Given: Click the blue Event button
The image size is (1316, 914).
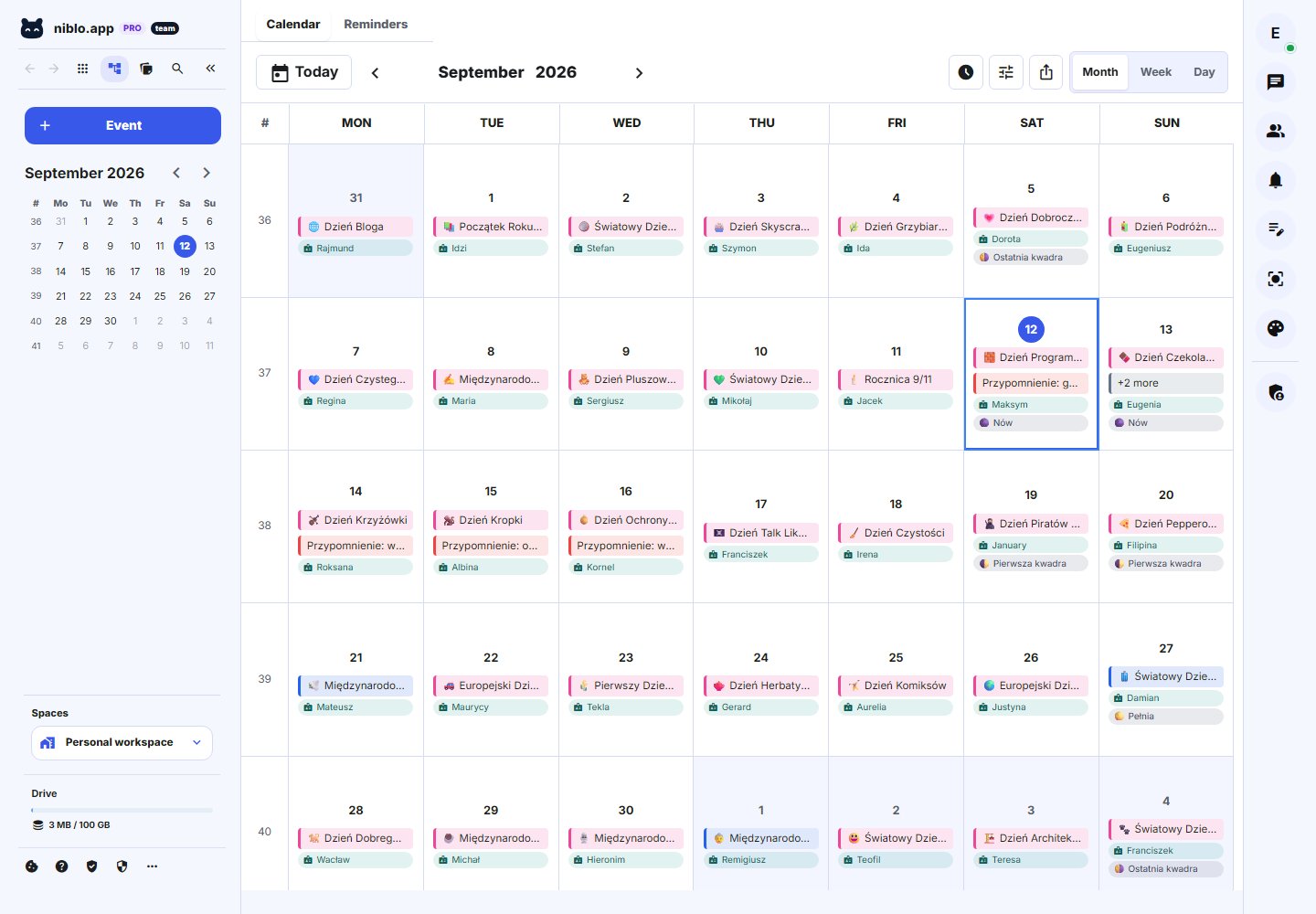Looking at the screenshot, I should click(122, 125).
